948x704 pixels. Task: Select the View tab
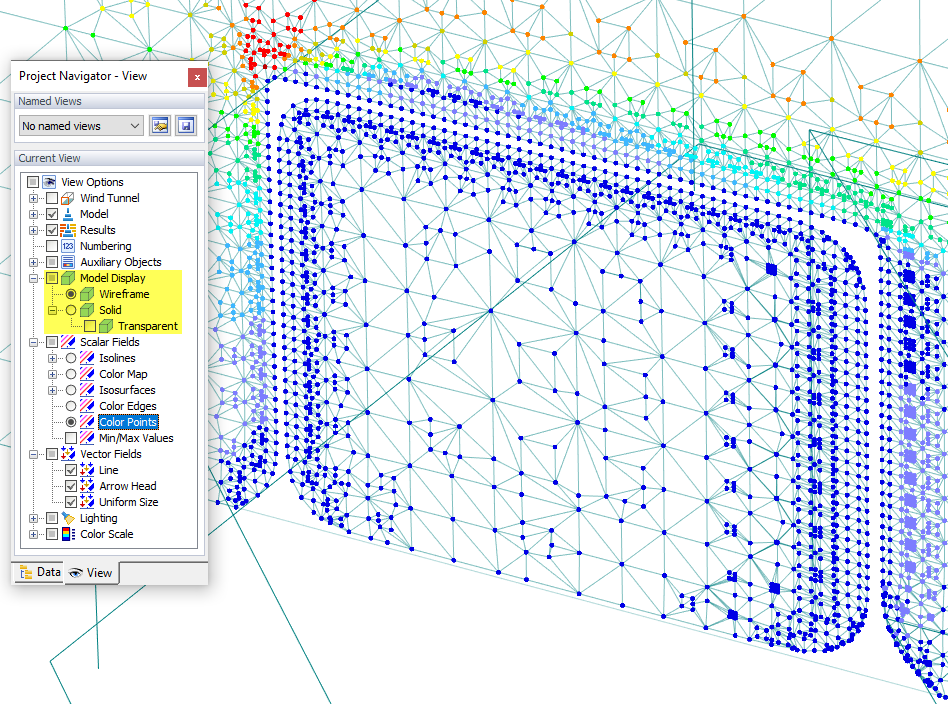pos(90,573)
